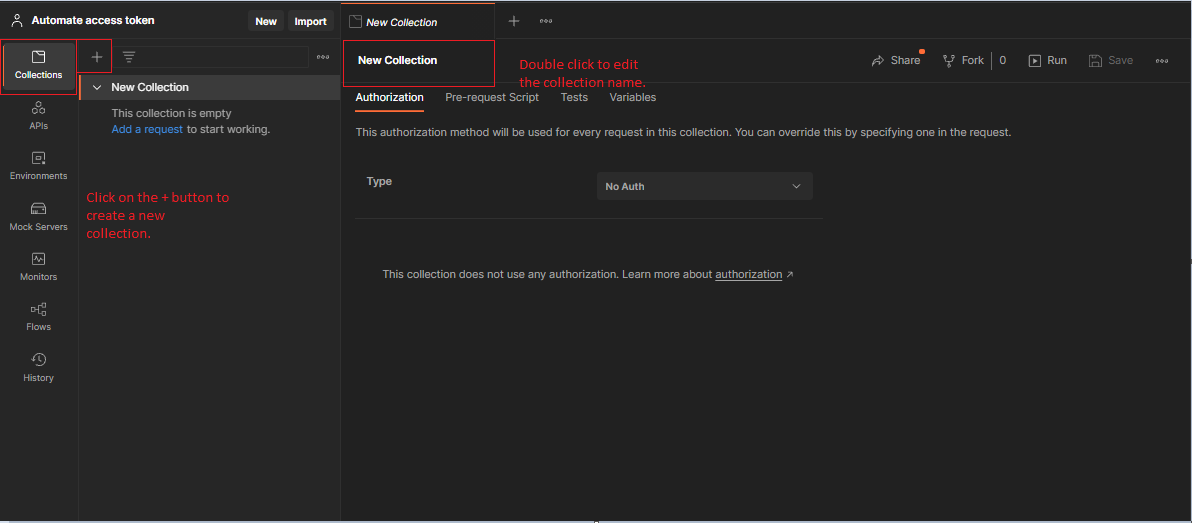Image resolution: width=1192 pixels, height=523 pixels.
Task: Open the Environments sidebar section
Action: pyautogui.click(x=39, y=166)
